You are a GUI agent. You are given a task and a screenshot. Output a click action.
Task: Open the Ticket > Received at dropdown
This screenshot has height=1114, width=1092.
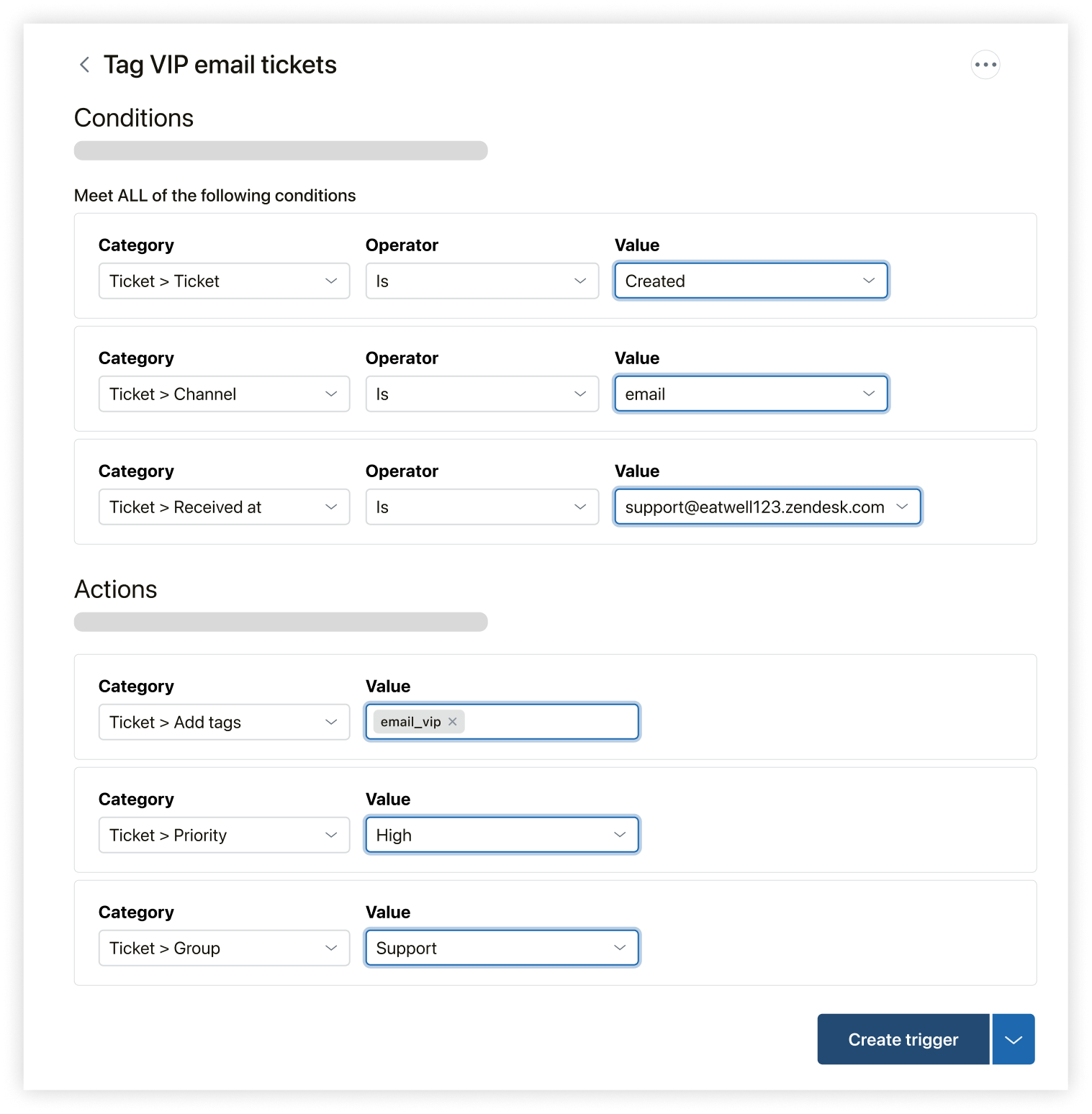pyautogui.click(x=224, y=507)
